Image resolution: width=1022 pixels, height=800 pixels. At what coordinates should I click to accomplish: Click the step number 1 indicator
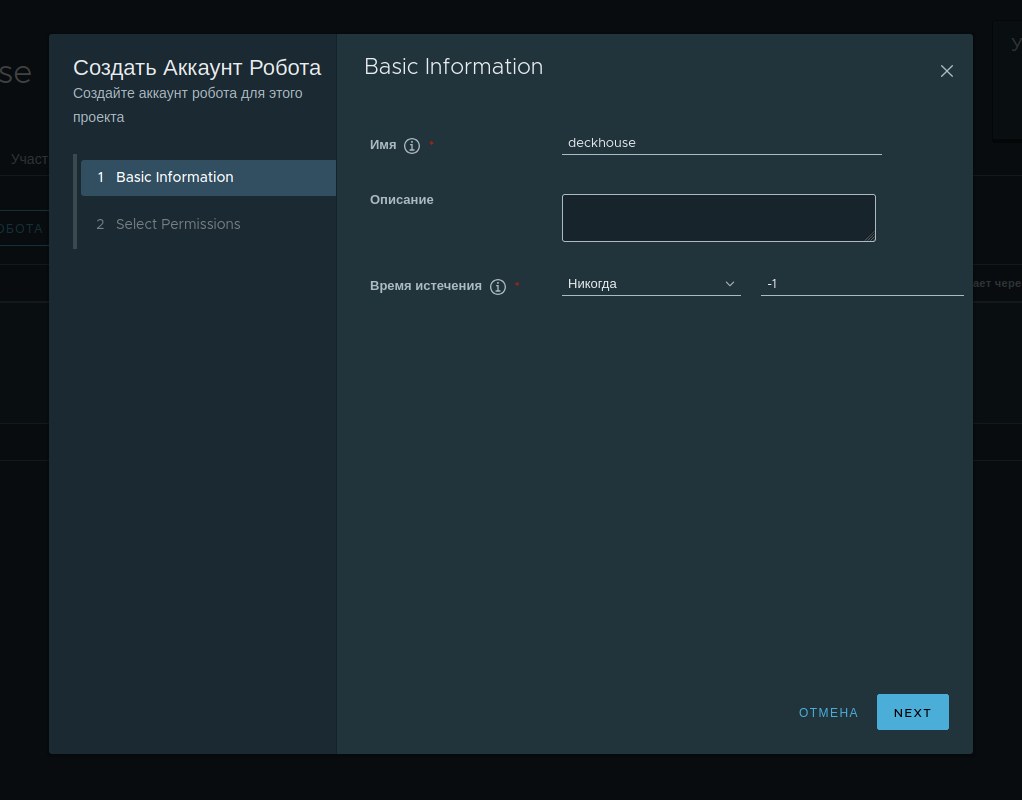coord(100,177)
